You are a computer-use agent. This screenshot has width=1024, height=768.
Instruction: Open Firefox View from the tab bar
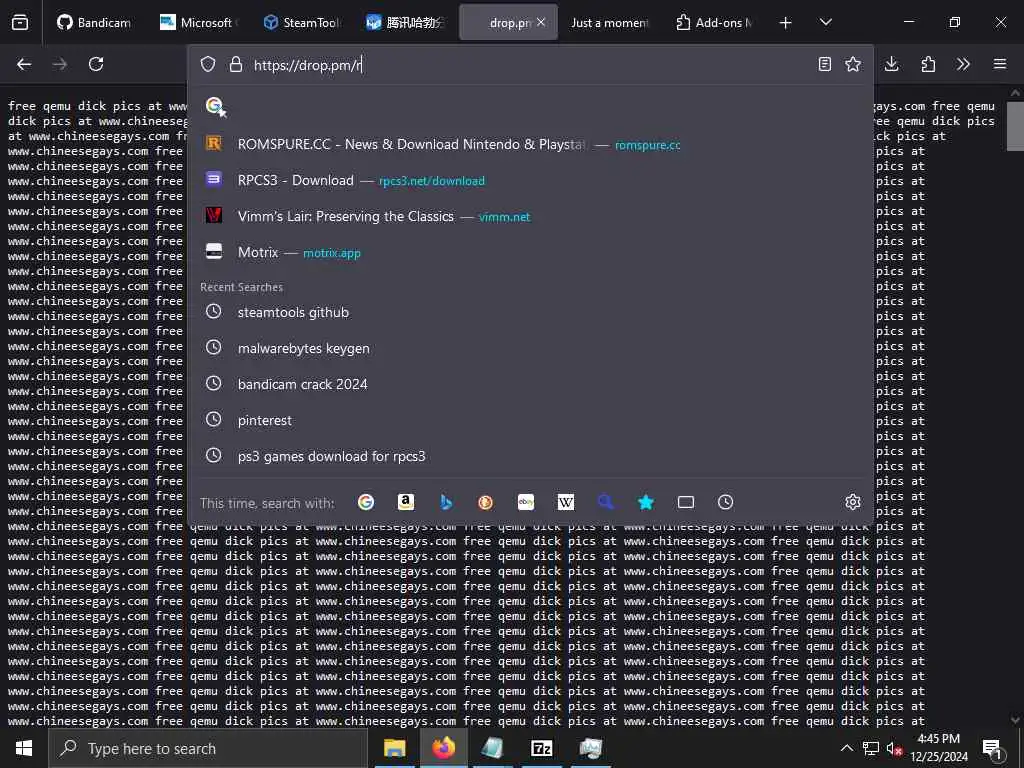click(x=20, y=22)
